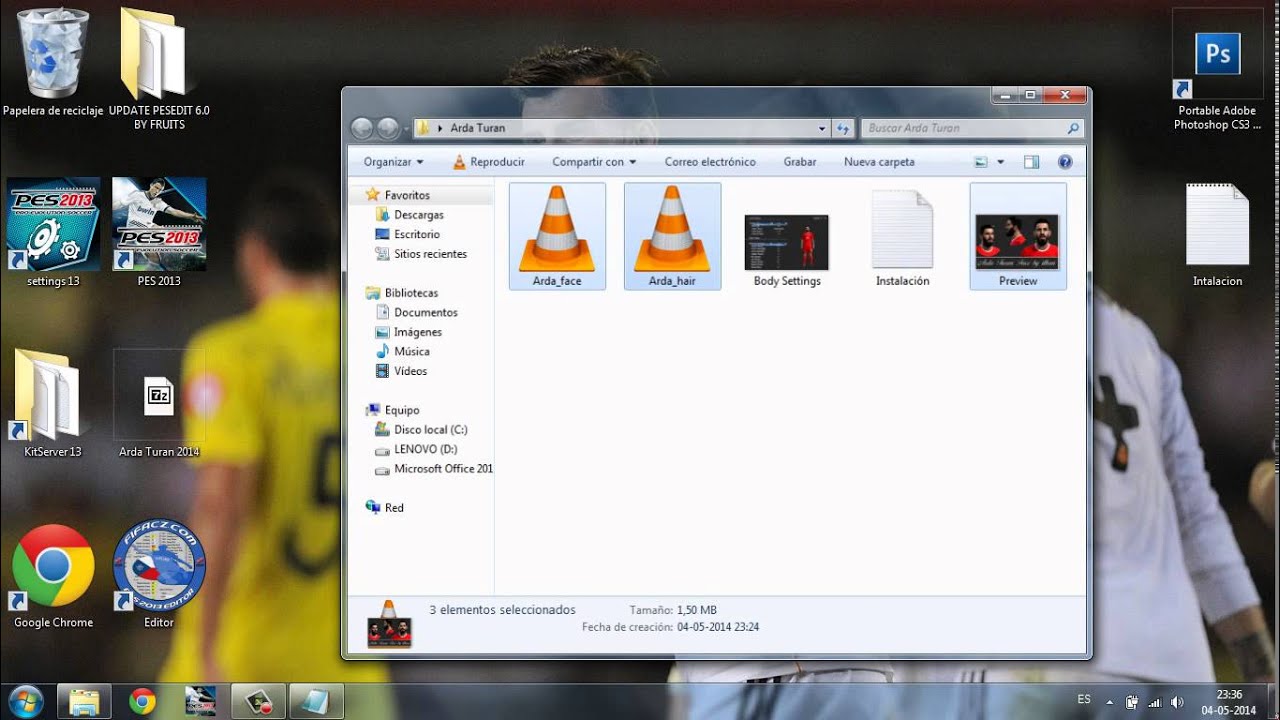Viewport: 1280px width, 720px height.
Task: Click Nueva carpeta button
Action: [879, 162]
